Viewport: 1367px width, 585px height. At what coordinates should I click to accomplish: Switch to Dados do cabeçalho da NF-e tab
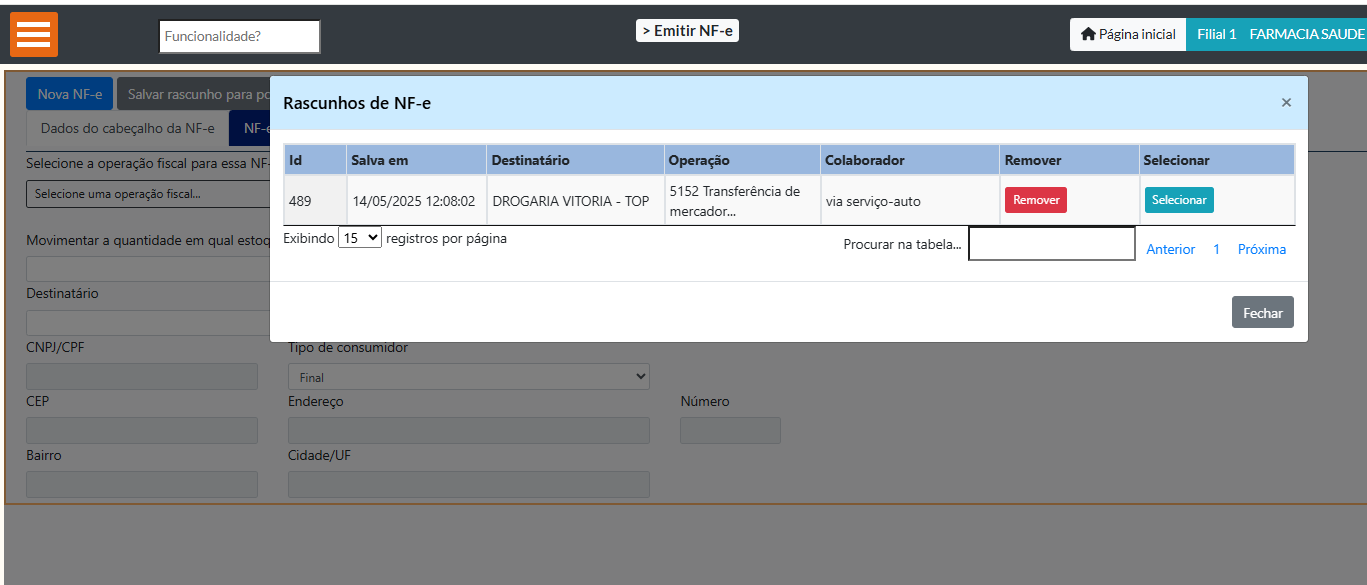tap(127, 128)
